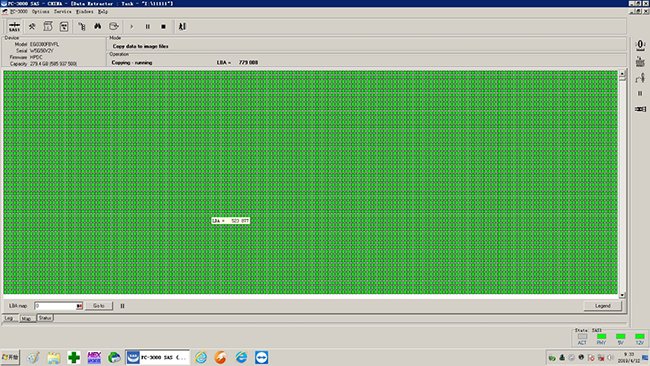The height and width of the screenshot is (366, 650).
Task: Click the Copy data to image files mode text
Action: point(141,46)
